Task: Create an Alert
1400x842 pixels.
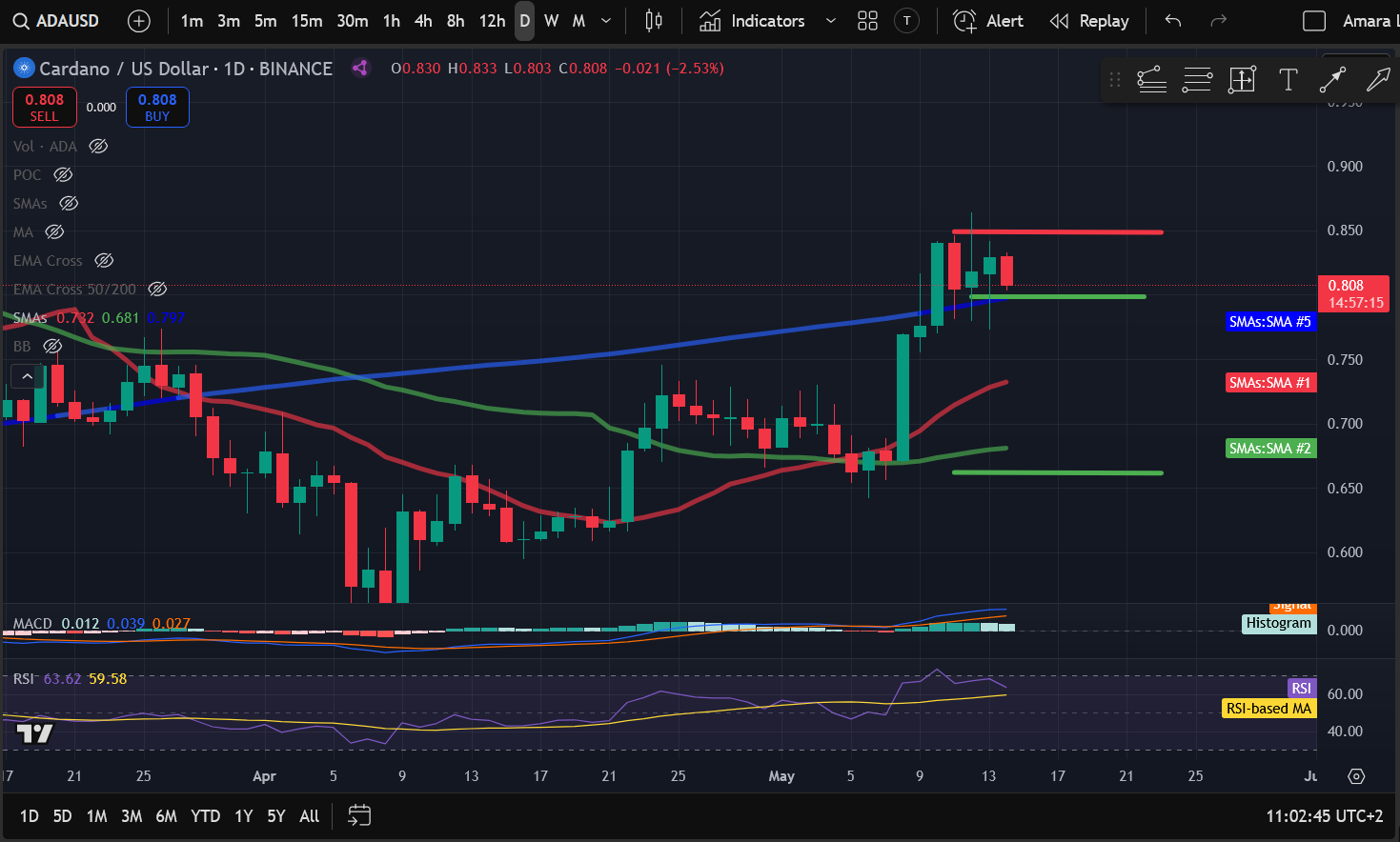Action: pos(988,21)
